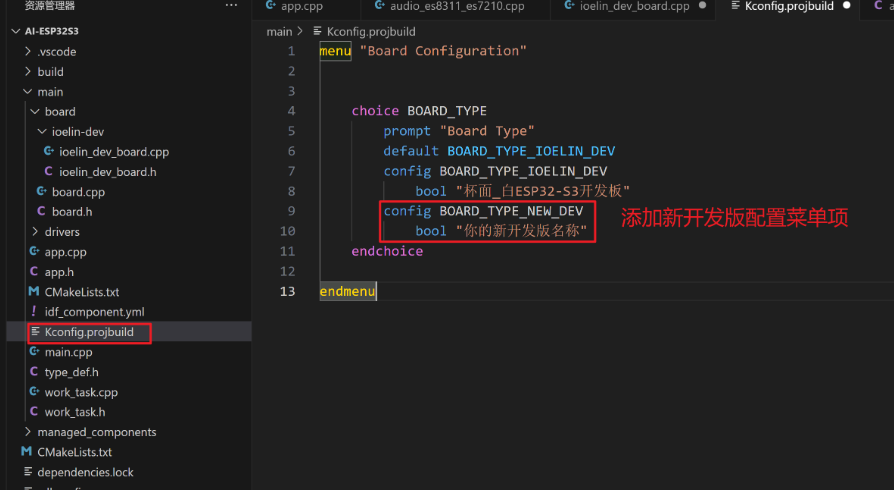Image resolution: width=894 pixels, height=490 pixels.
Task: Open app.h file
Action: [x=59, y=272]
